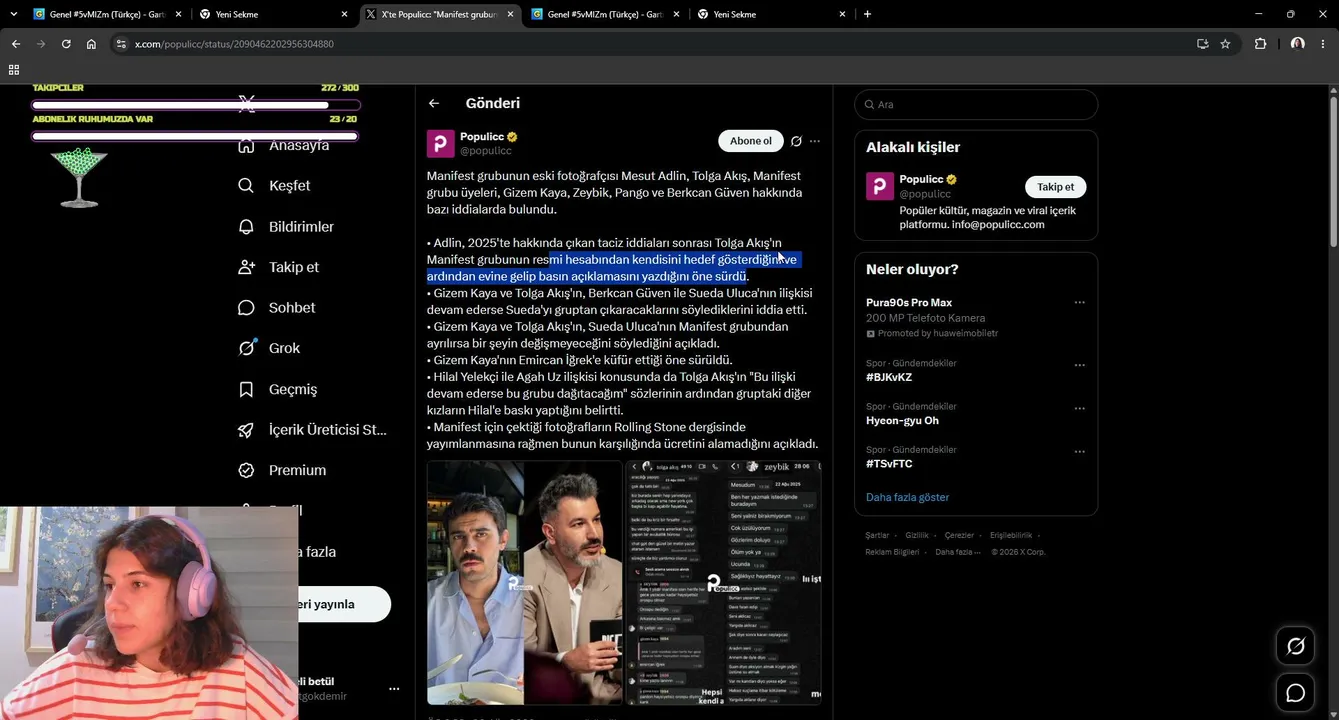Image resolution: width=1339 pixels, height=720 pixels.
Task: Go back using the arrow beside Gönderi
Action: click(434, 103)
